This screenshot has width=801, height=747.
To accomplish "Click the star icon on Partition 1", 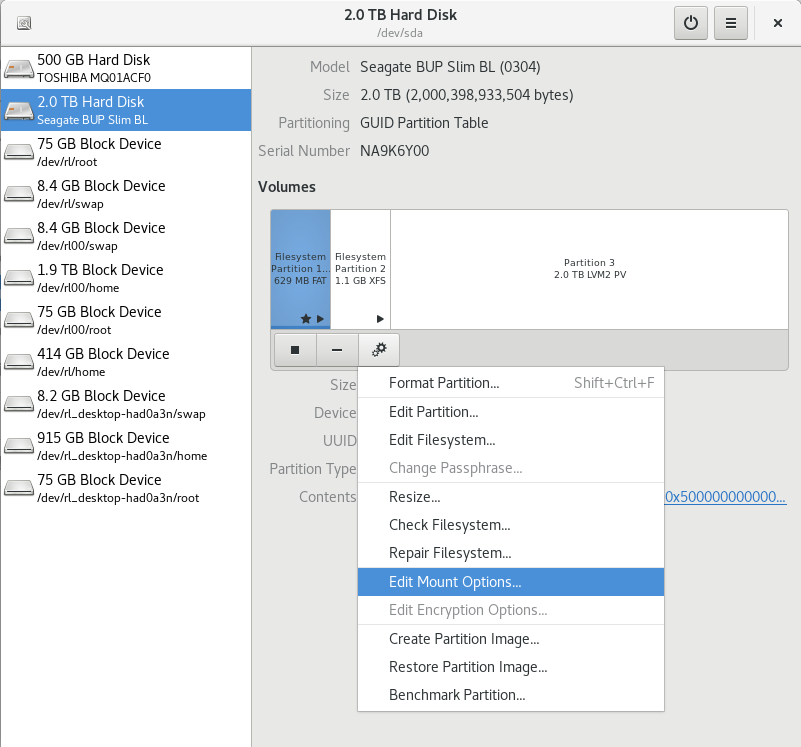I will [x=305, y=319].
